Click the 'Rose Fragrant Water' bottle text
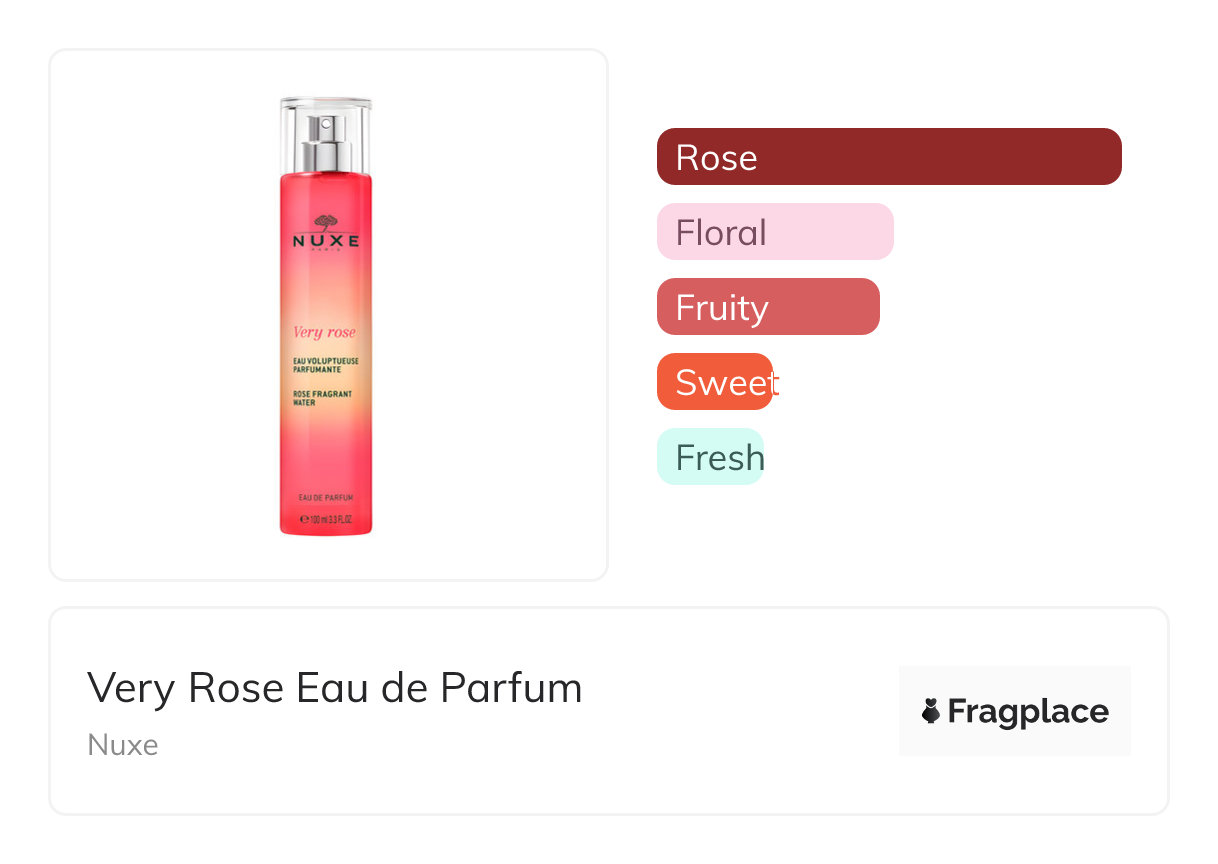 (x=321, y=398)
